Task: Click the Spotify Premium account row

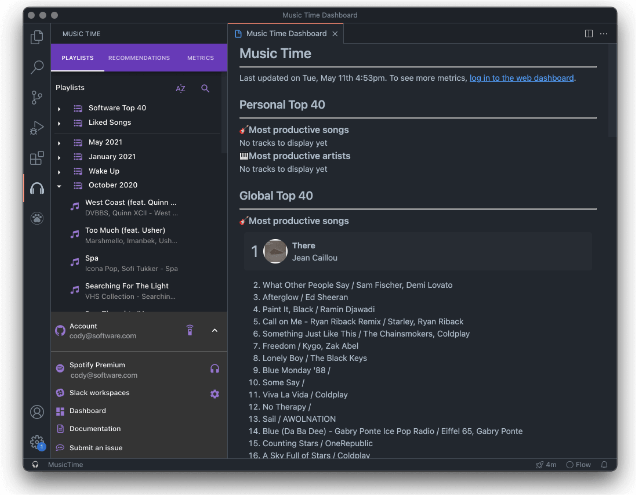Action: (x=139, y=370)
